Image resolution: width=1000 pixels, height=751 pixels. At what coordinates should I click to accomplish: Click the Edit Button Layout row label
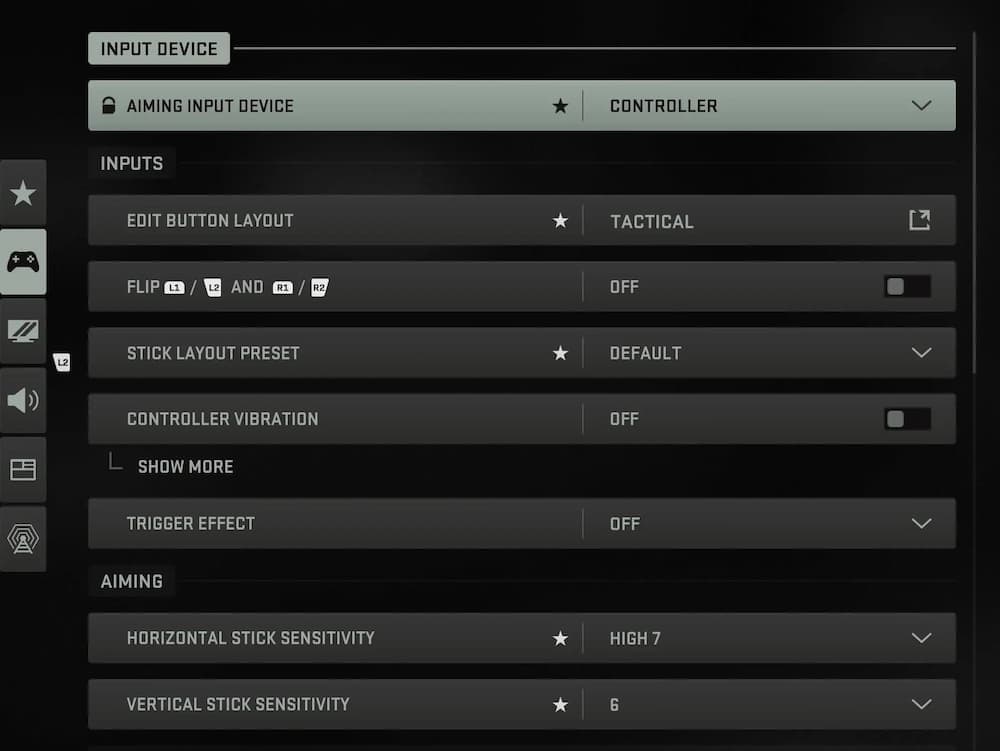click(x=210, y=221)
